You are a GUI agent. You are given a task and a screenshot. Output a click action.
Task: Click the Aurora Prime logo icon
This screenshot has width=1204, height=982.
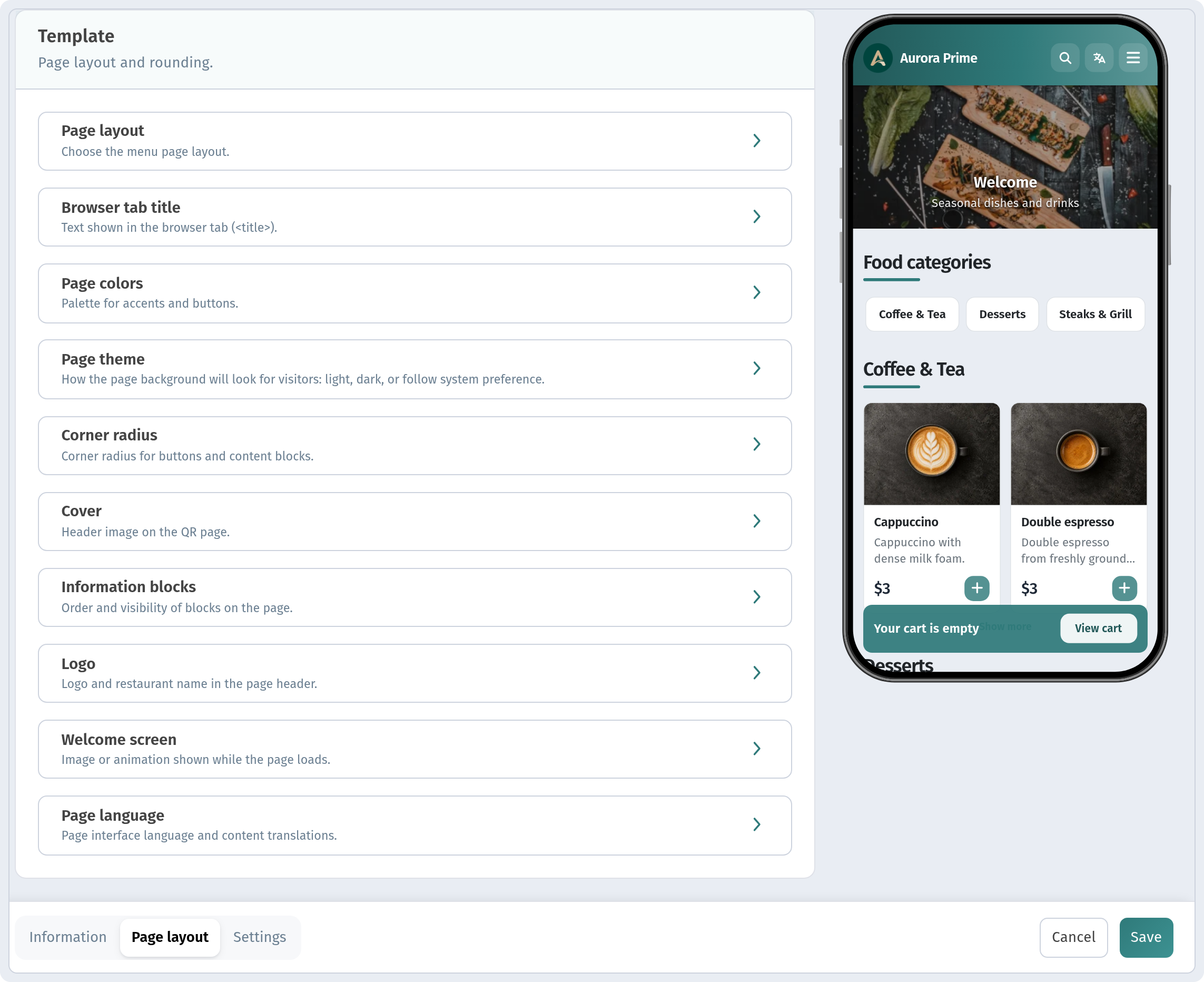(x=877, y=58)
